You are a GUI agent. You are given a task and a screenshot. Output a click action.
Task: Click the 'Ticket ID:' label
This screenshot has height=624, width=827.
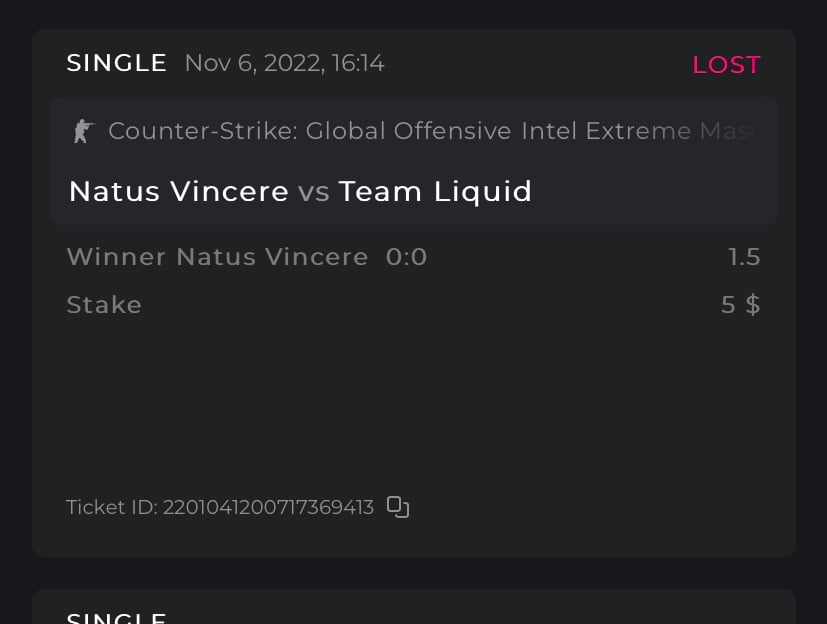[112, 507]
